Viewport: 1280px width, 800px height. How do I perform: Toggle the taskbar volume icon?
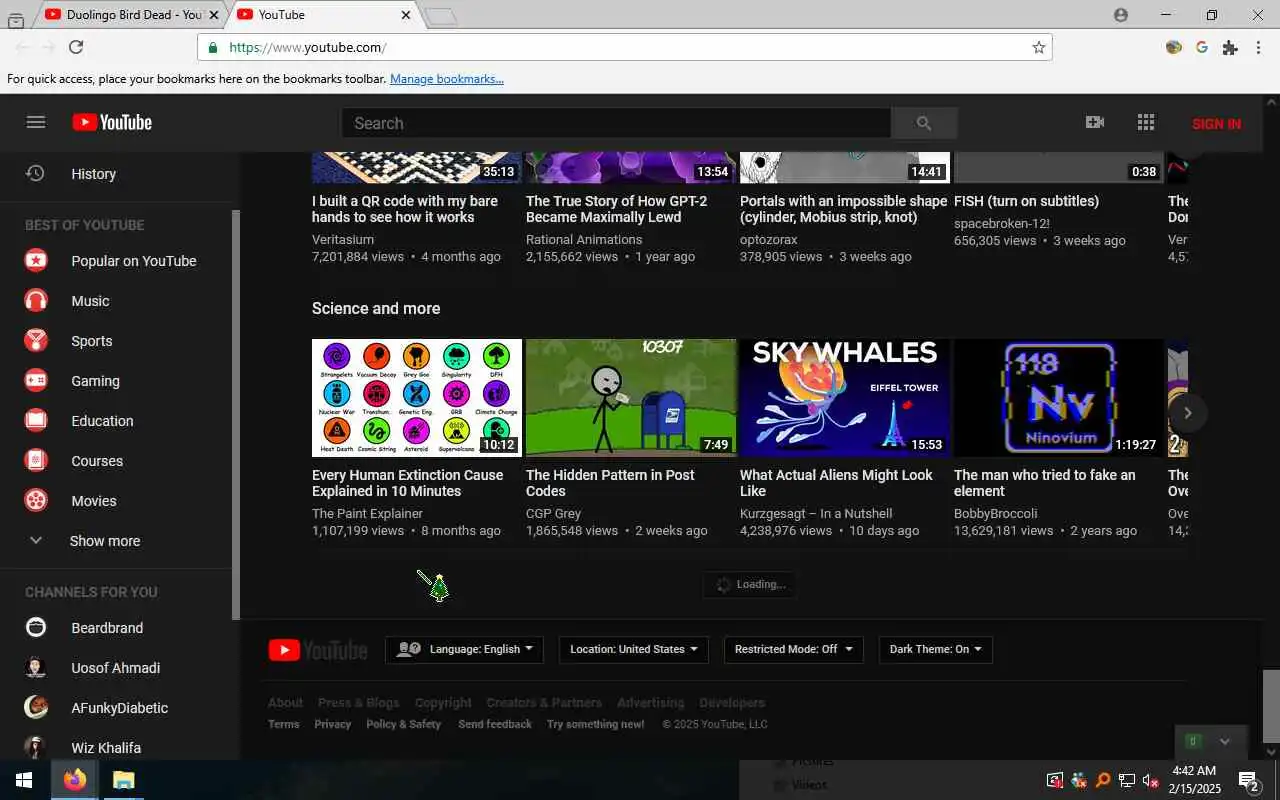[x=1150, y=780]
